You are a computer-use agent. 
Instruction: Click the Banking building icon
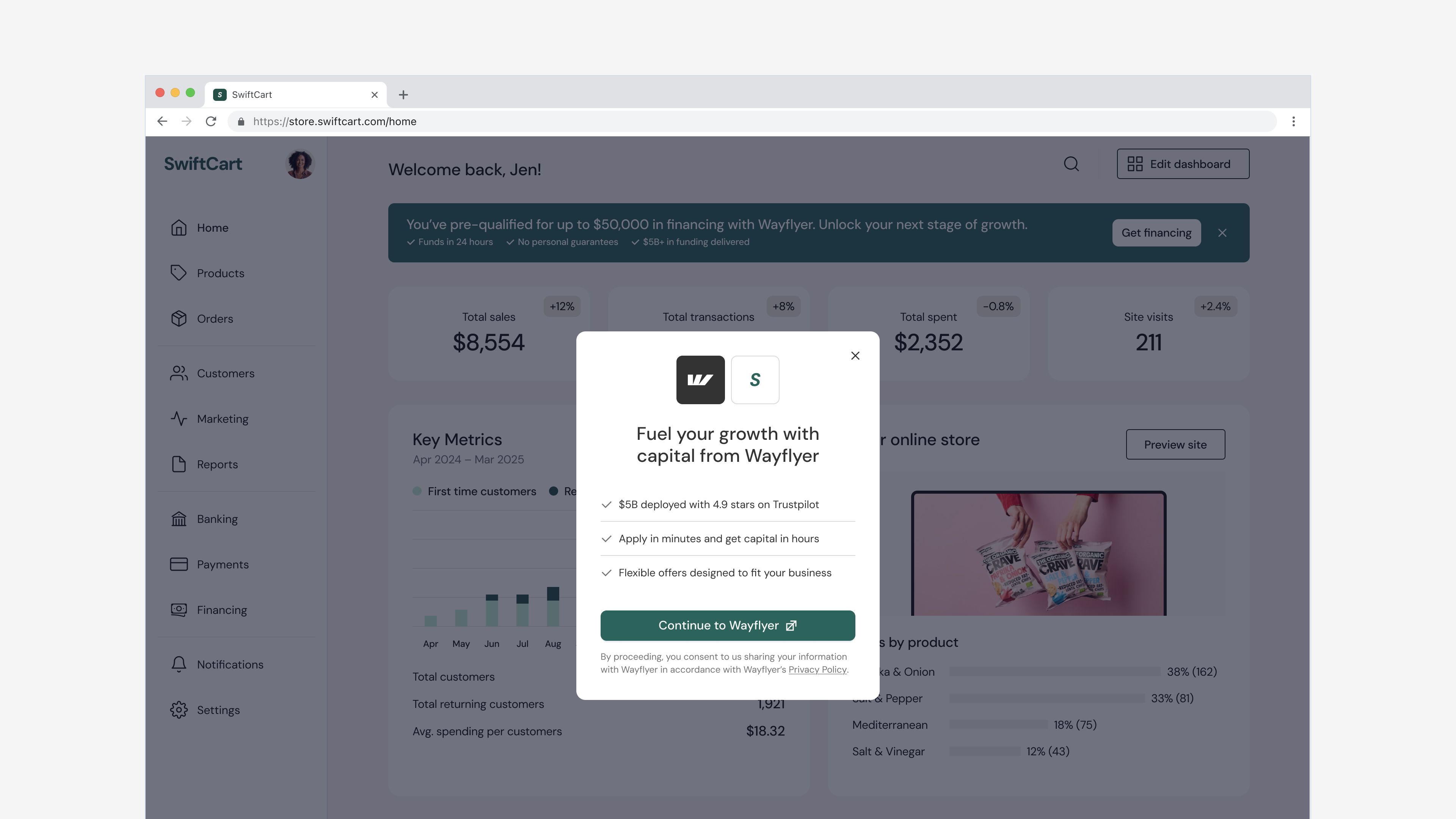[x=179, y=519]
